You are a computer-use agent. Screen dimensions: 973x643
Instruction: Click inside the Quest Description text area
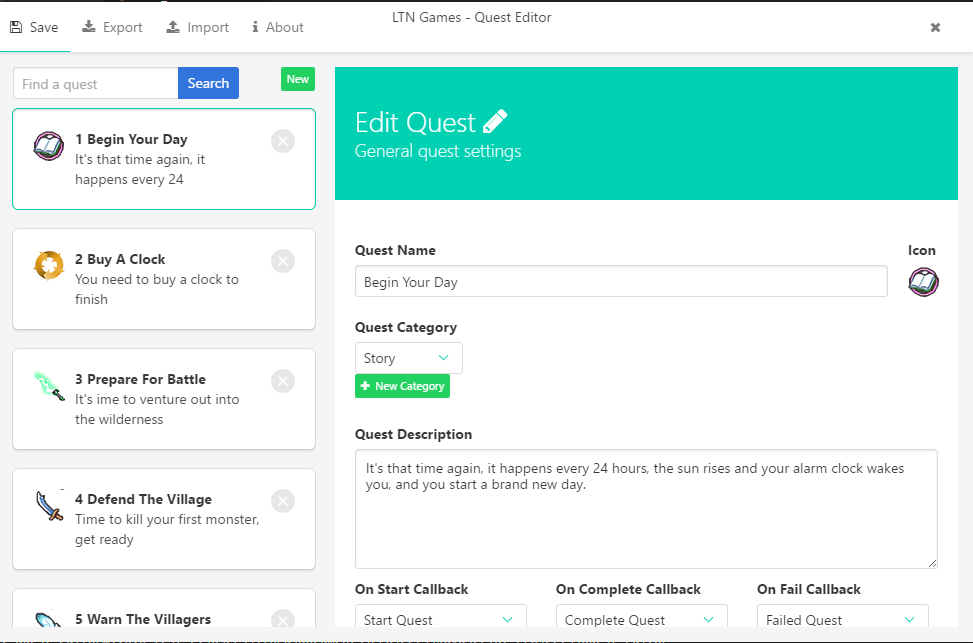click(x=646, y=509)
